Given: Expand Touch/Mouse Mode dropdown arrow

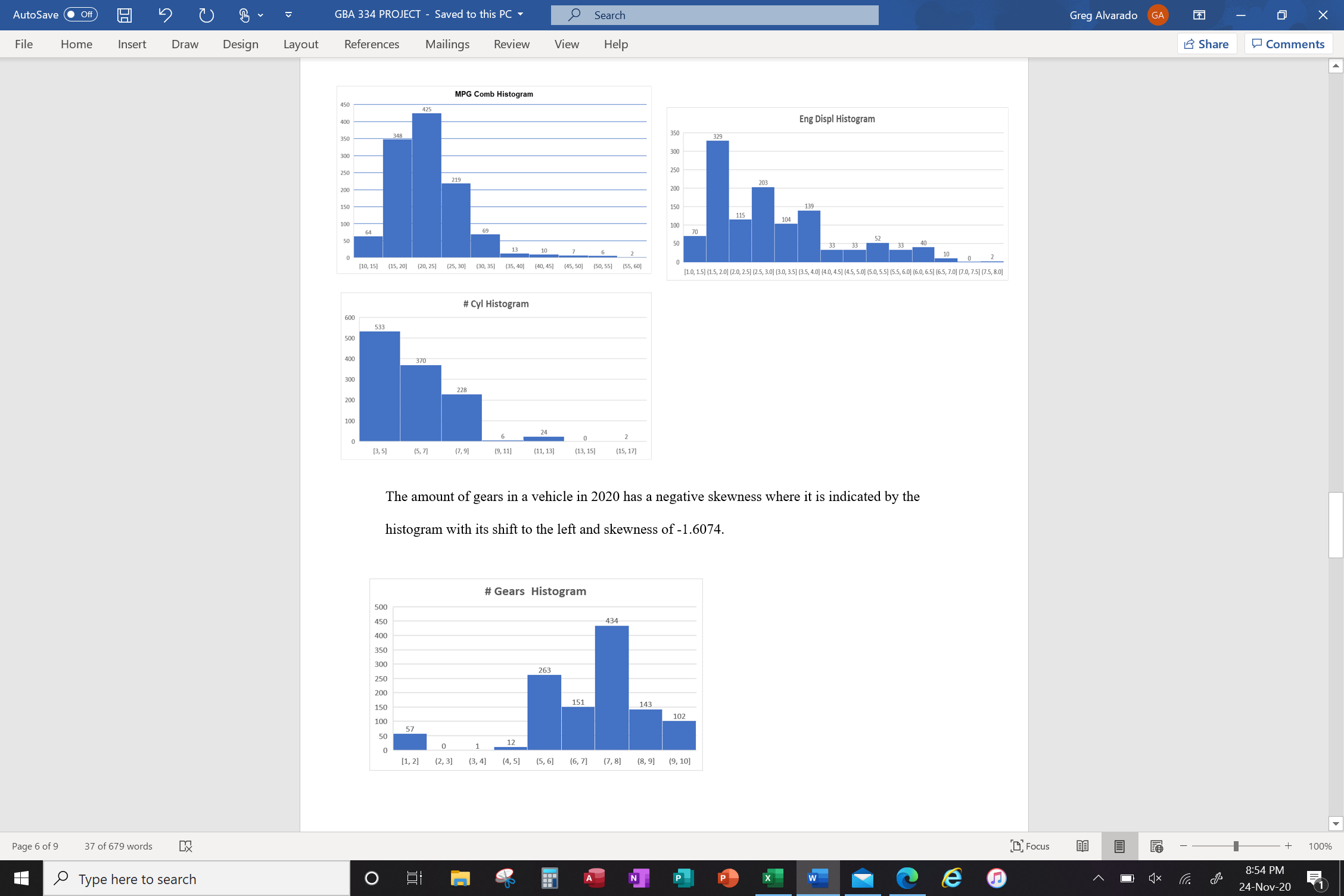Looking at the screenshot, I should pos(260,15).
